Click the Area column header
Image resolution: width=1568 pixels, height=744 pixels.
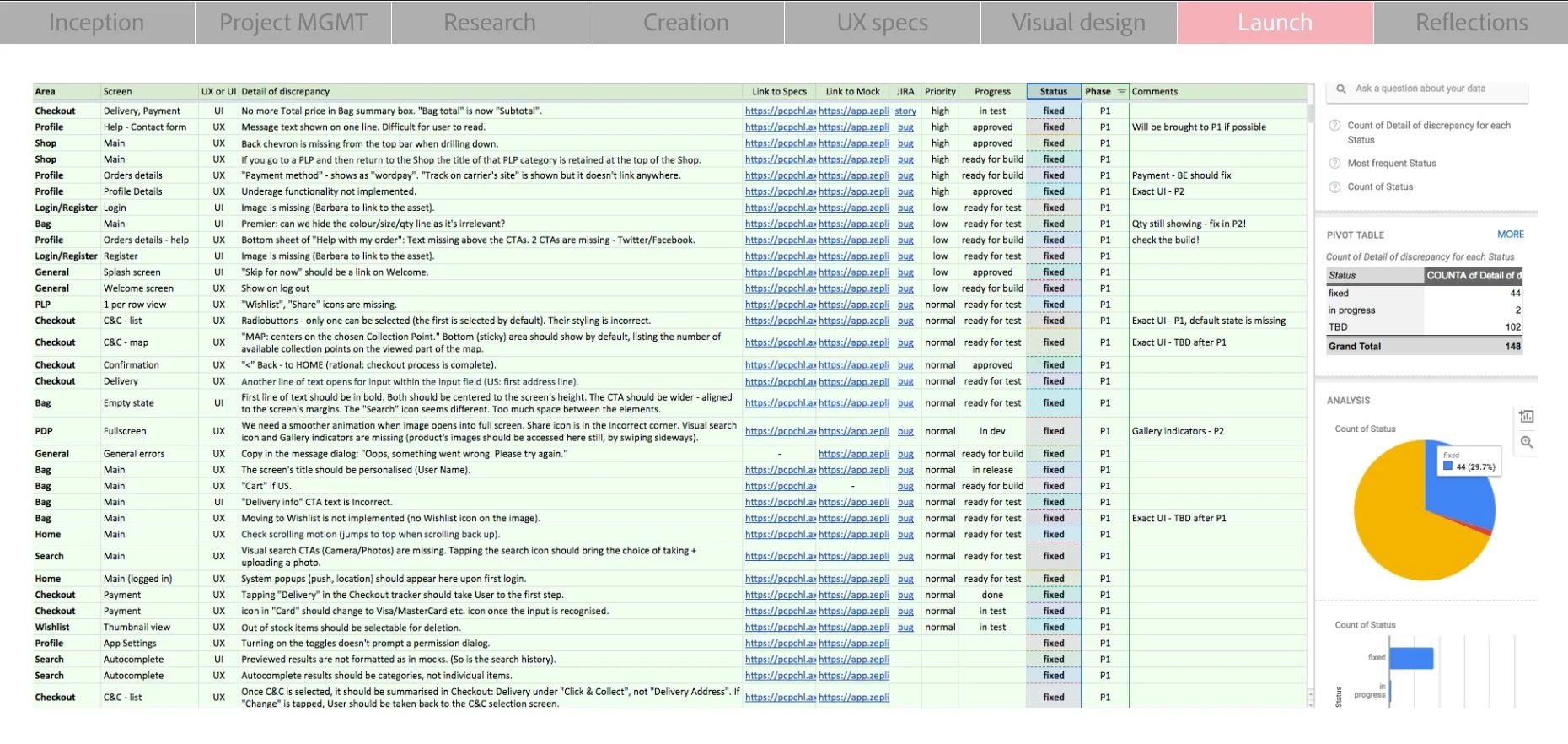click(67, 92)
